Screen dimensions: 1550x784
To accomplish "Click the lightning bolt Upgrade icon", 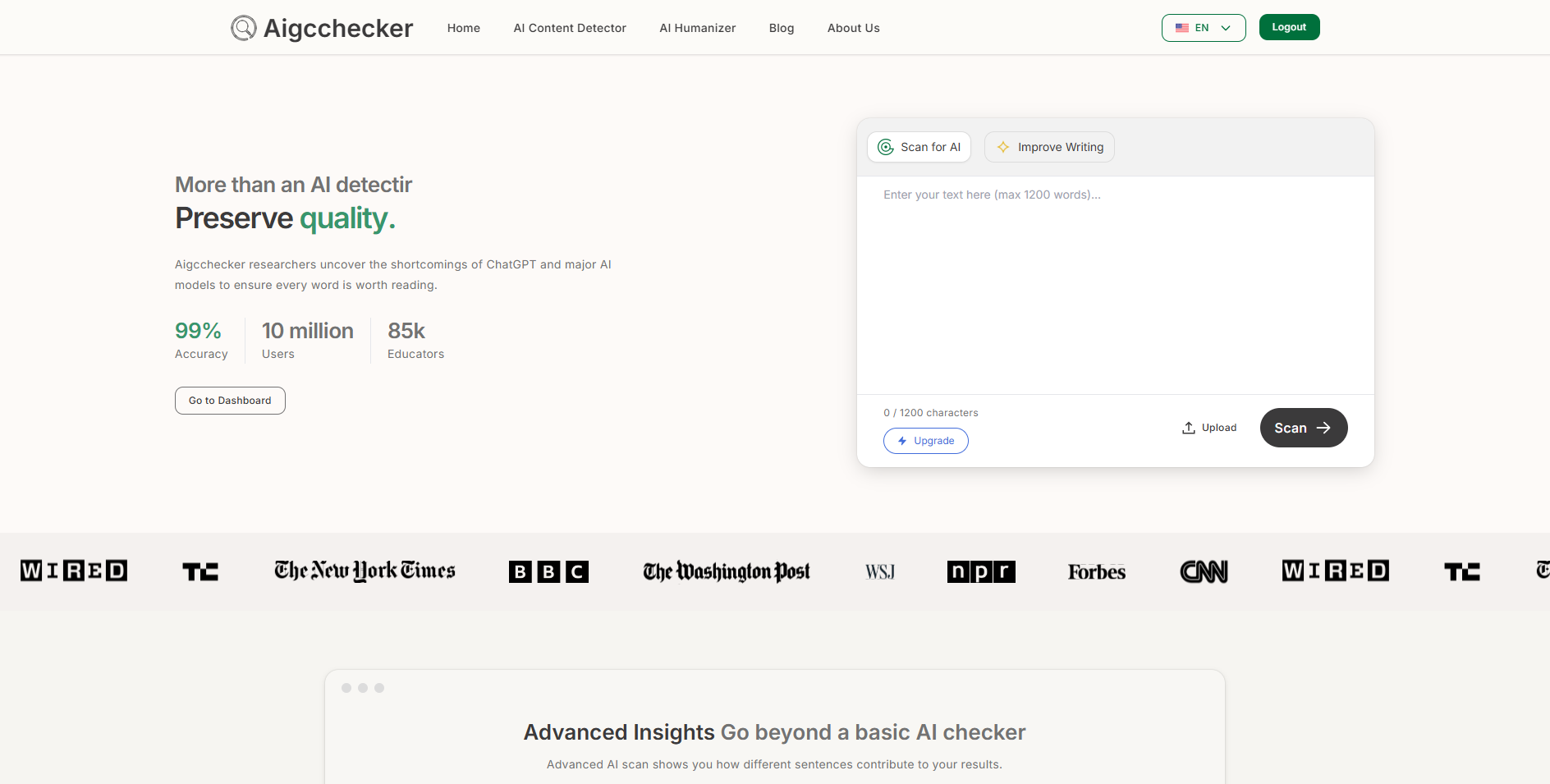I will pos(902,441).
